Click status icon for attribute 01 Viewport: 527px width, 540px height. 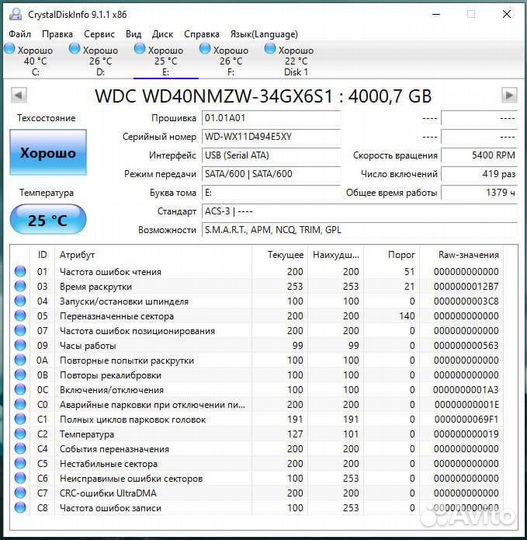click(x=20, y=271)
